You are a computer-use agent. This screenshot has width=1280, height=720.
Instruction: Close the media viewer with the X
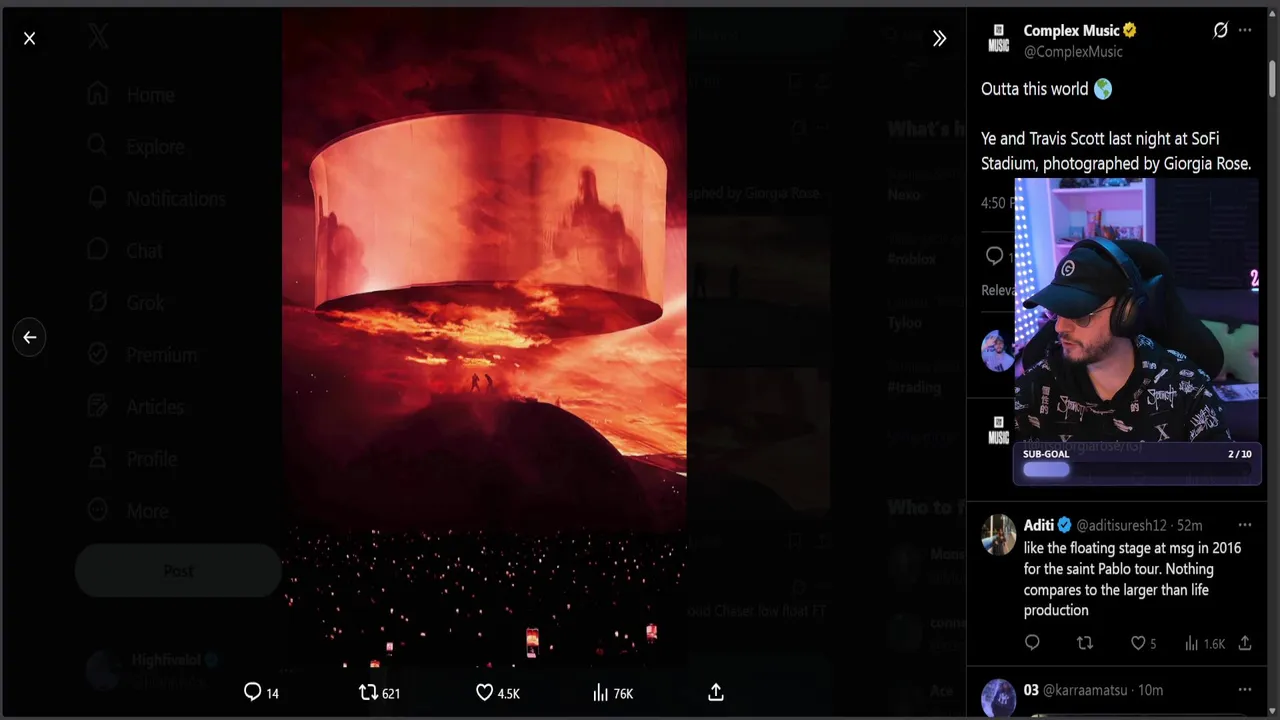point(29,38)
